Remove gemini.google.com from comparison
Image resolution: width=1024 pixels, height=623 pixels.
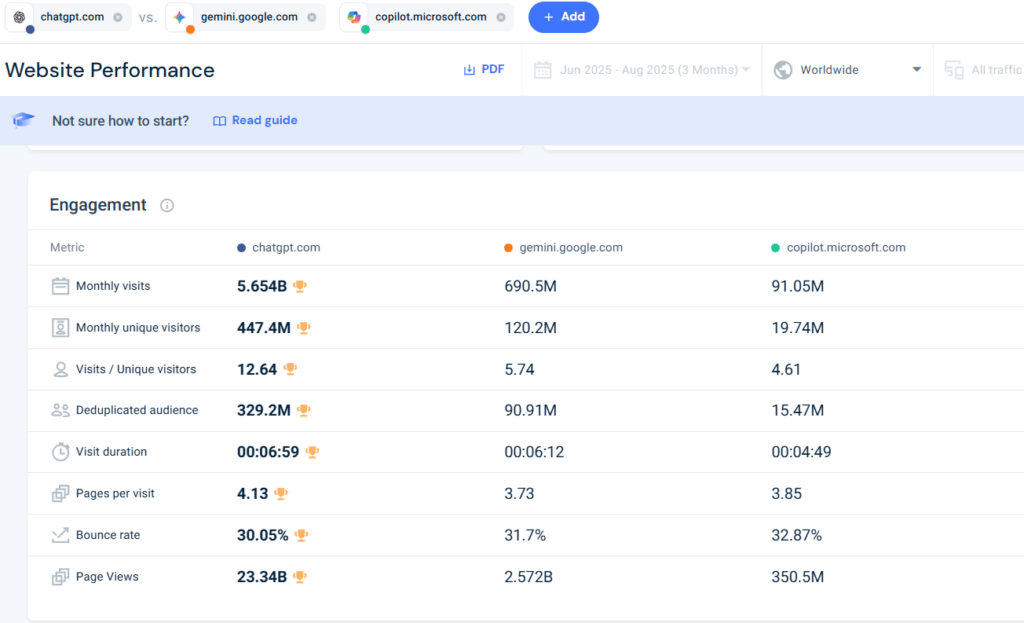click(x=312, y=18)
